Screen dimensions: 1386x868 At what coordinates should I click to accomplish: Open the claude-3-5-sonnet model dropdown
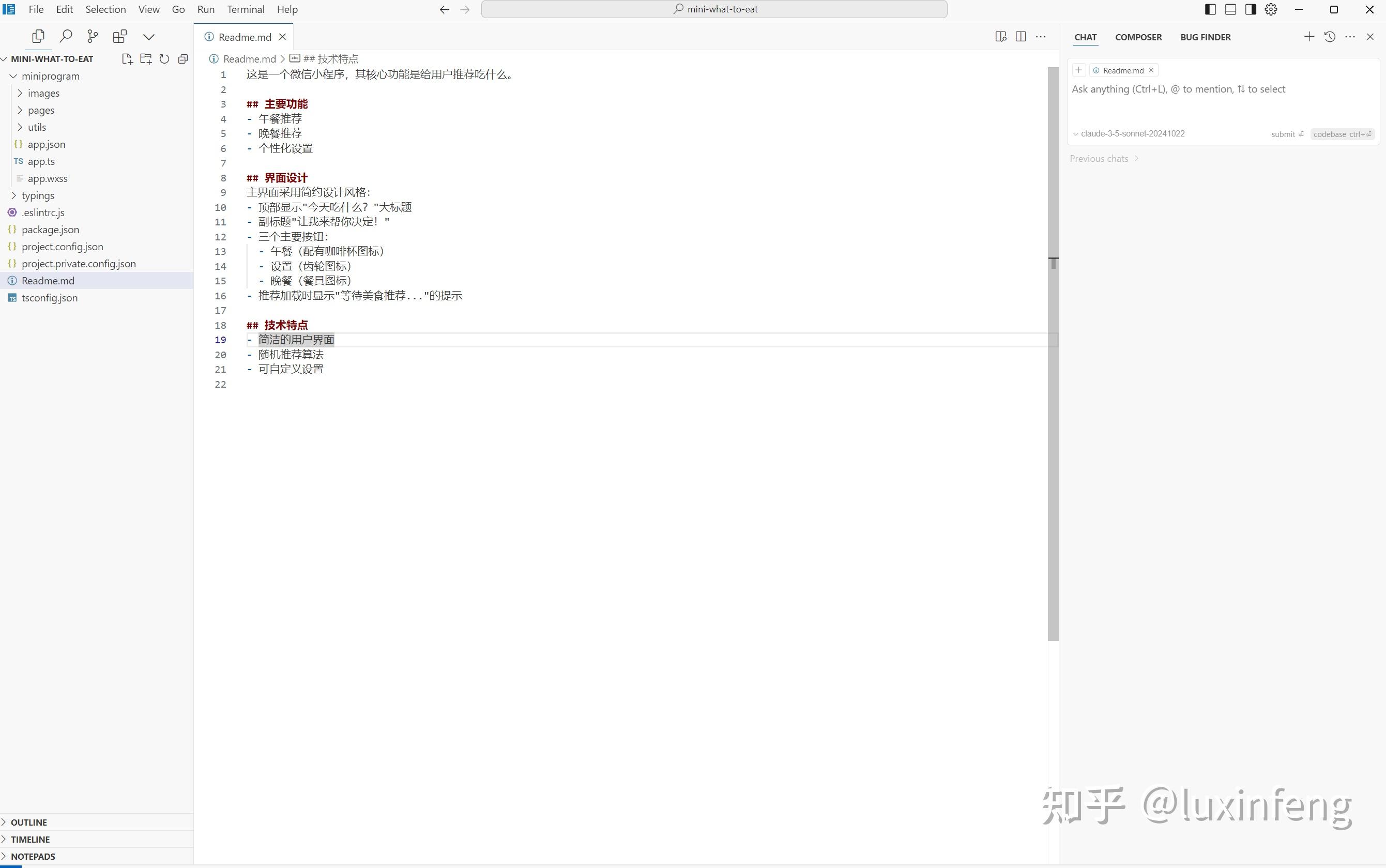pos(1129,134)
